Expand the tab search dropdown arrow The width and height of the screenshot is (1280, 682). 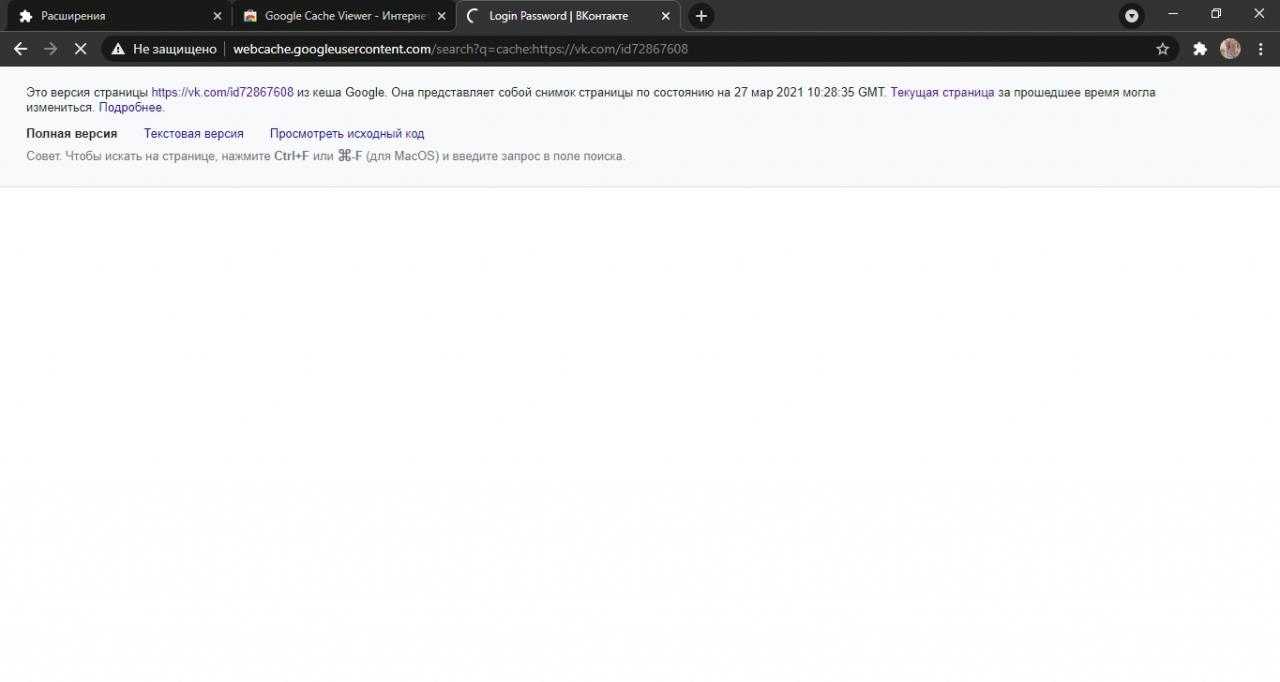1131,16
